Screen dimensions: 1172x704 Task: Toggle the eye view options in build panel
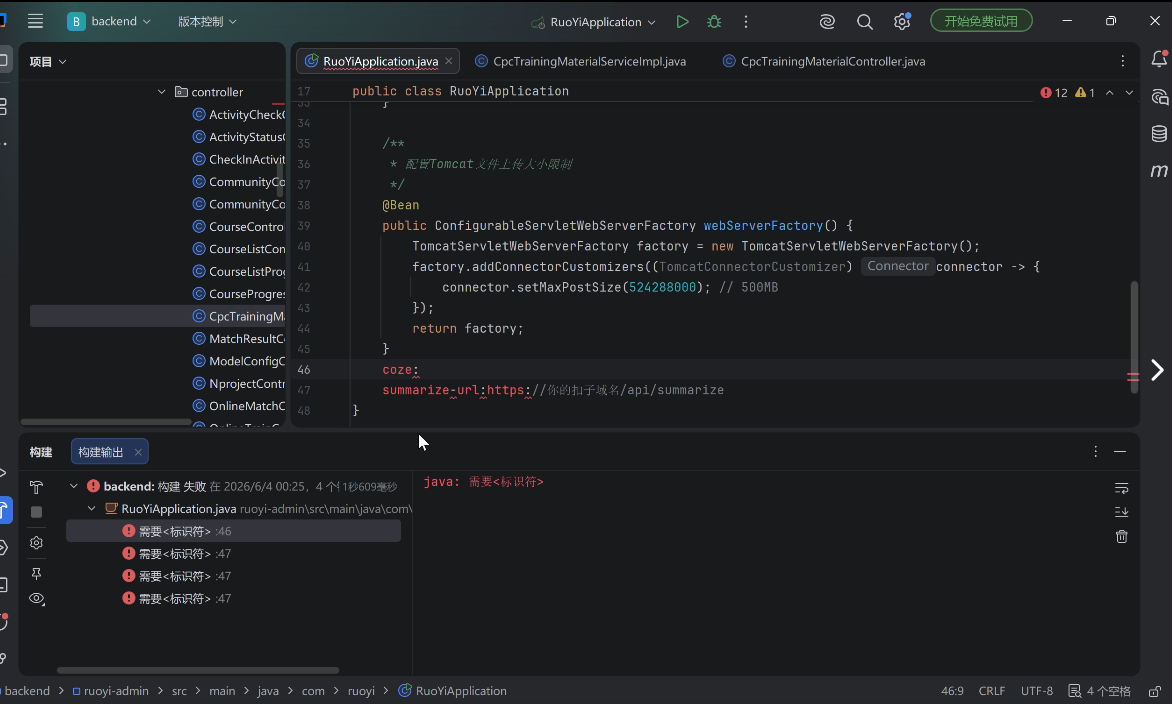point(37,599)
